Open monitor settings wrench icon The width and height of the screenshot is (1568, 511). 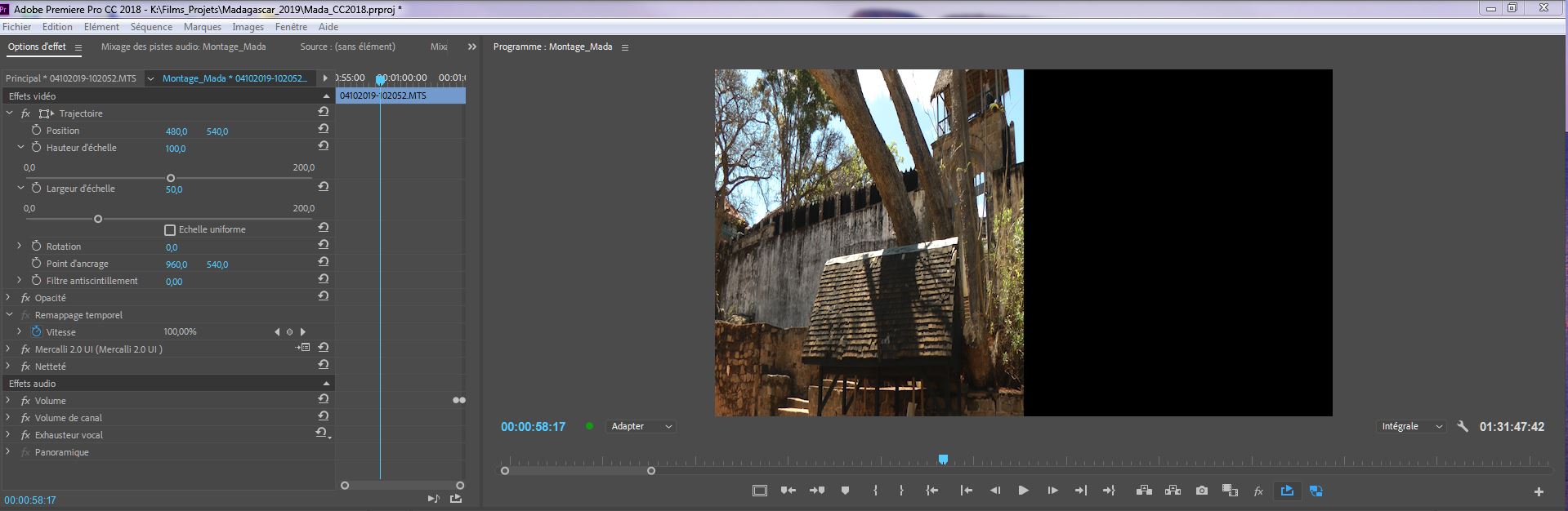coord(1463,426)
